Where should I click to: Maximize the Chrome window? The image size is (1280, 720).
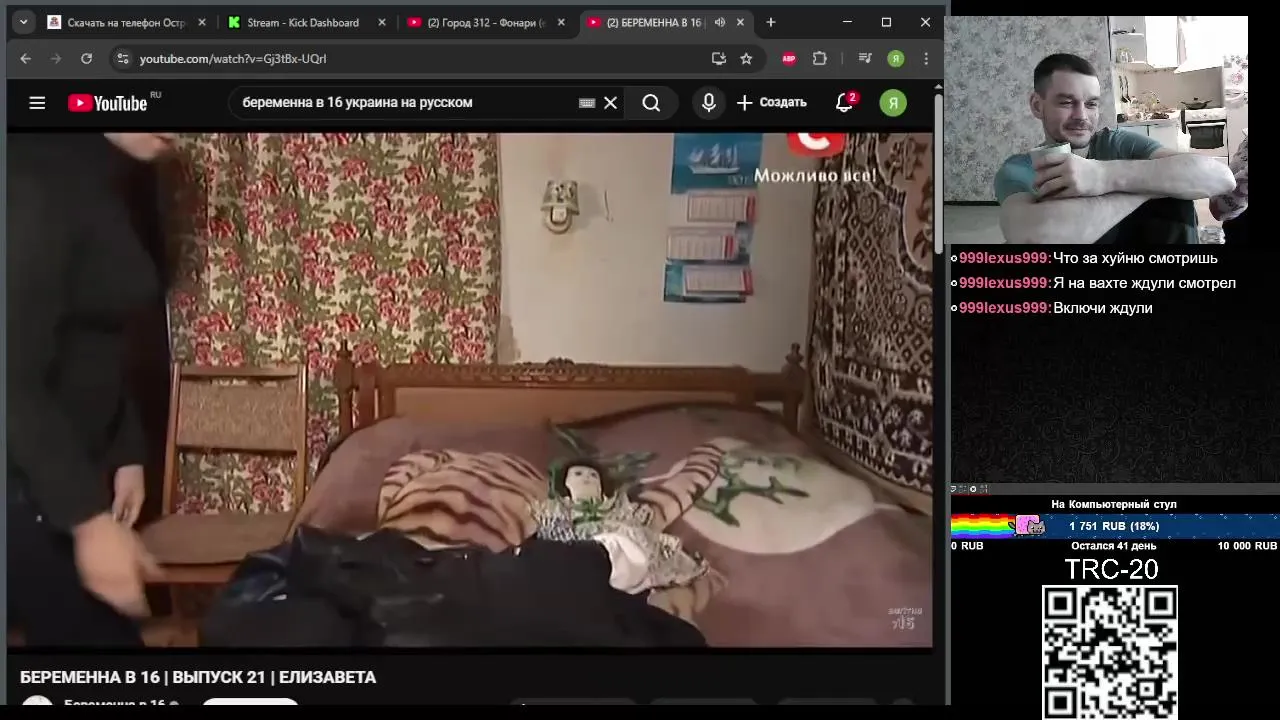(x=886, y=22)
